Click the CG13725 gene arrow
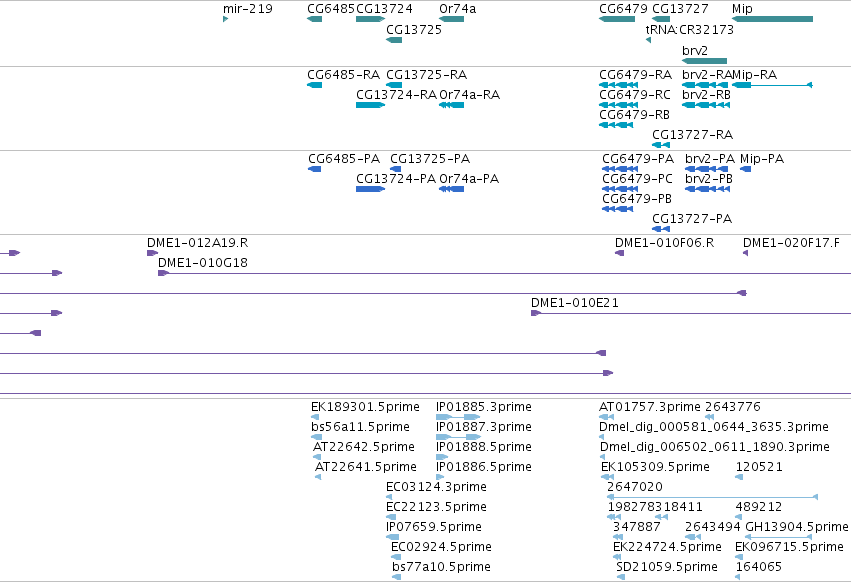The height and width of the screenshot is (582, 851). click(x=394, y=40)
